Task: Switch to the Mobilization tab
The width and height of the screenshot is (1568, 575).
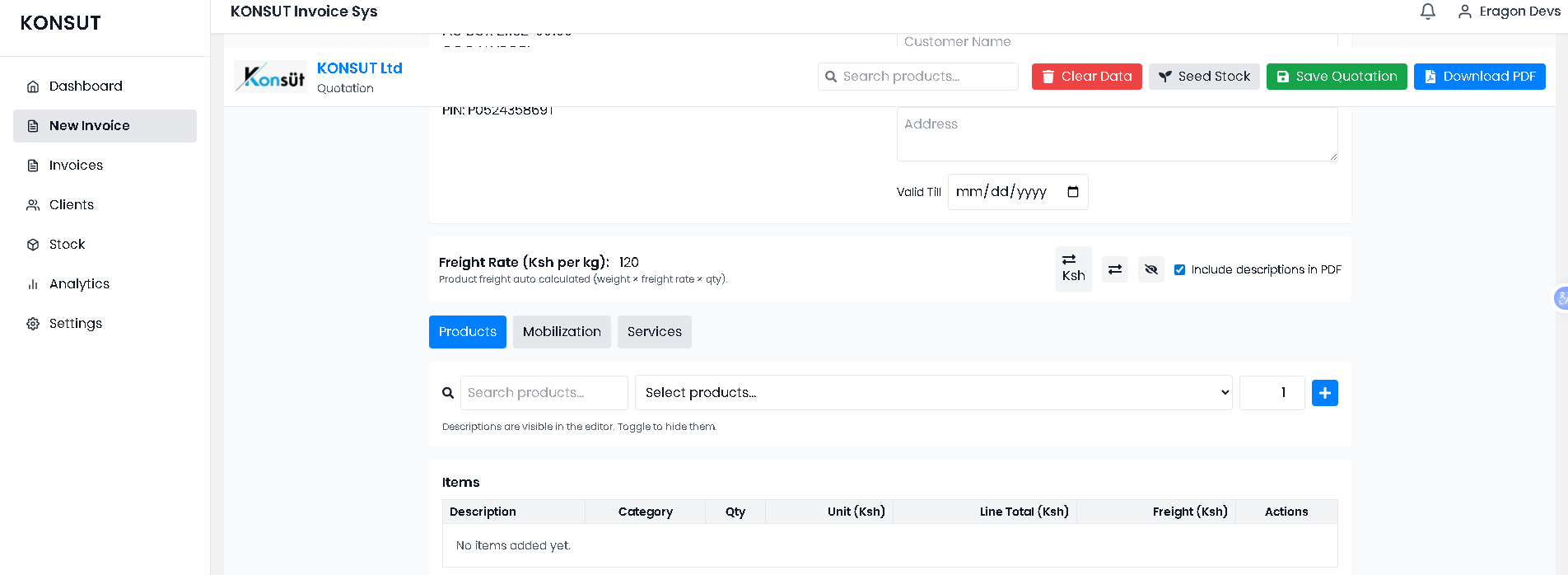Action: point(562,332)
